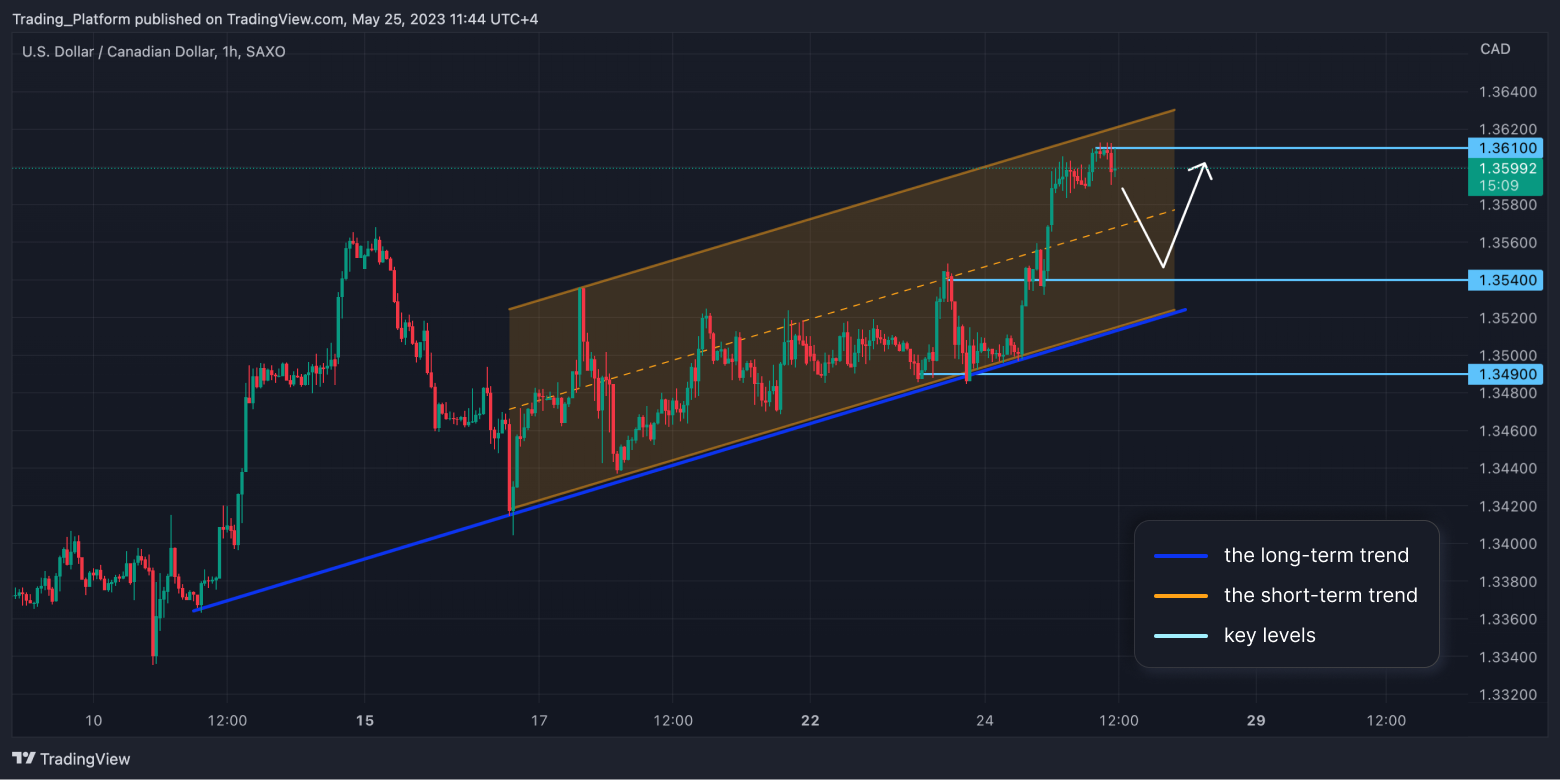Click the date label 29 on time axis
The width and height of the screenshot is (1560, 780).
click(x=1257, y=720)
